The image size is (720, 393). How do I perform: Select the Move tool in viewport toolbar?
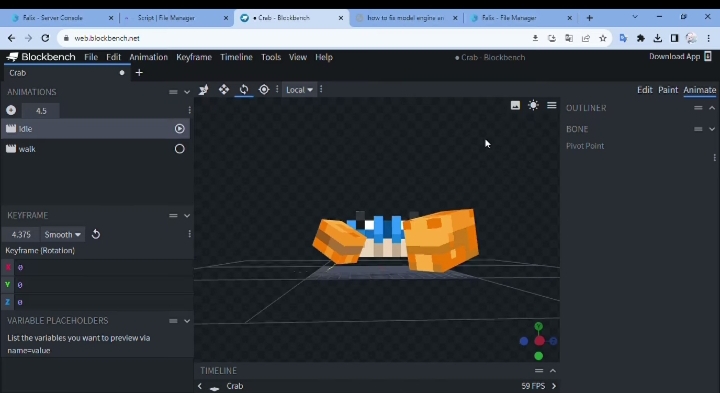(x=224, y=90)
